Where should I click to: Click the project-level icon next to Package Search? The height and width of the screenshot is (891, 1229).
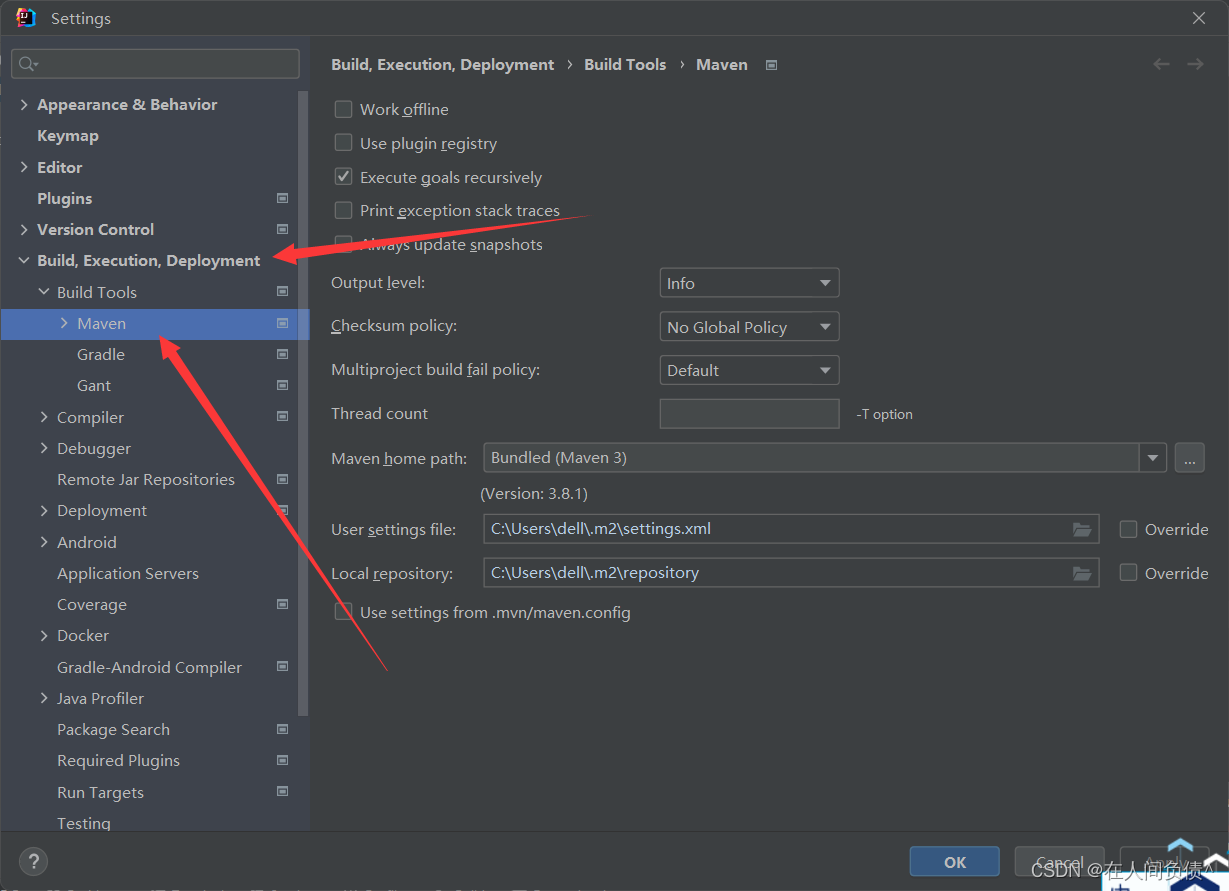282,729
